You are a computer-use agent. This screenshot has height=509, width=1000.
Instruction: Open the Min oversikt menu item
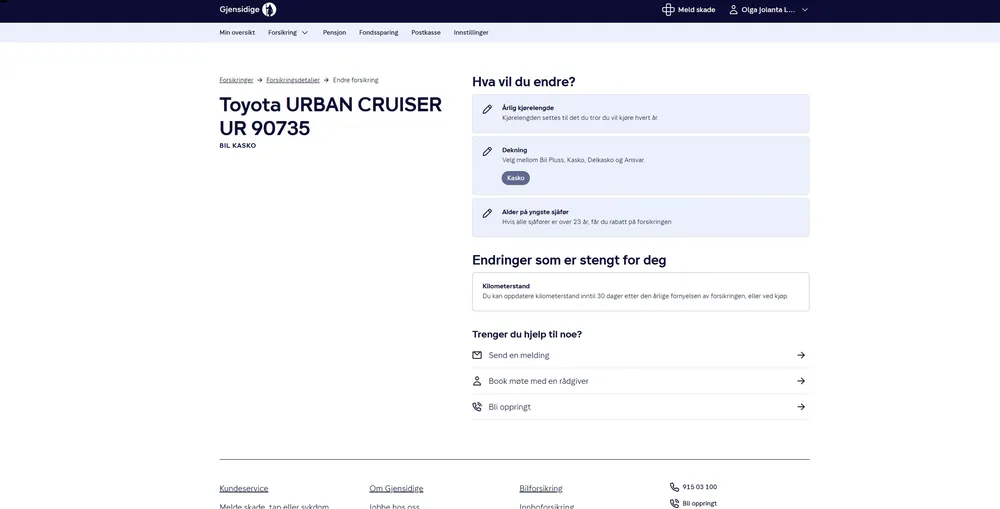237,32
